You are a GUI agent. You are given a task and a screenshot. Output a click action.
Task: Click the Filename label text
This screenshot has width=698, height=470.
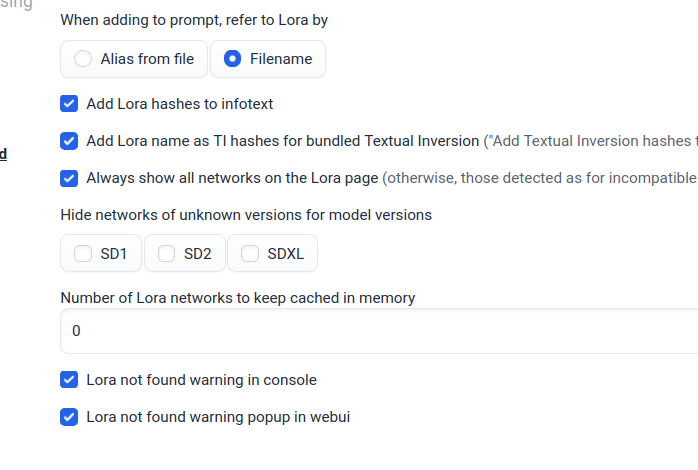click(281, 59)
